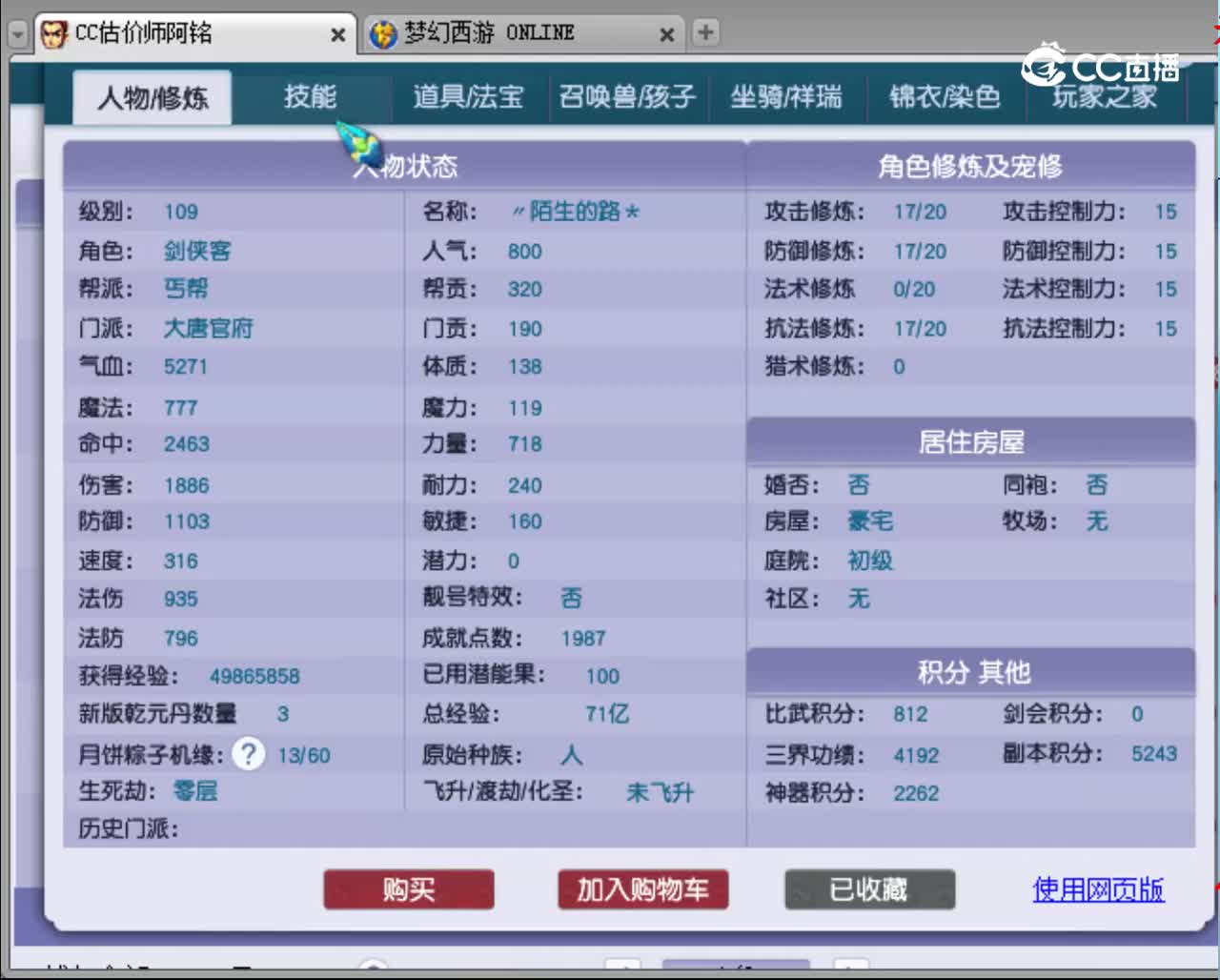This screenshot has height=980, width=1220.
Task: Open the tab list dropdown arrow
Action: pyautogui.click(x=17, y=34)
